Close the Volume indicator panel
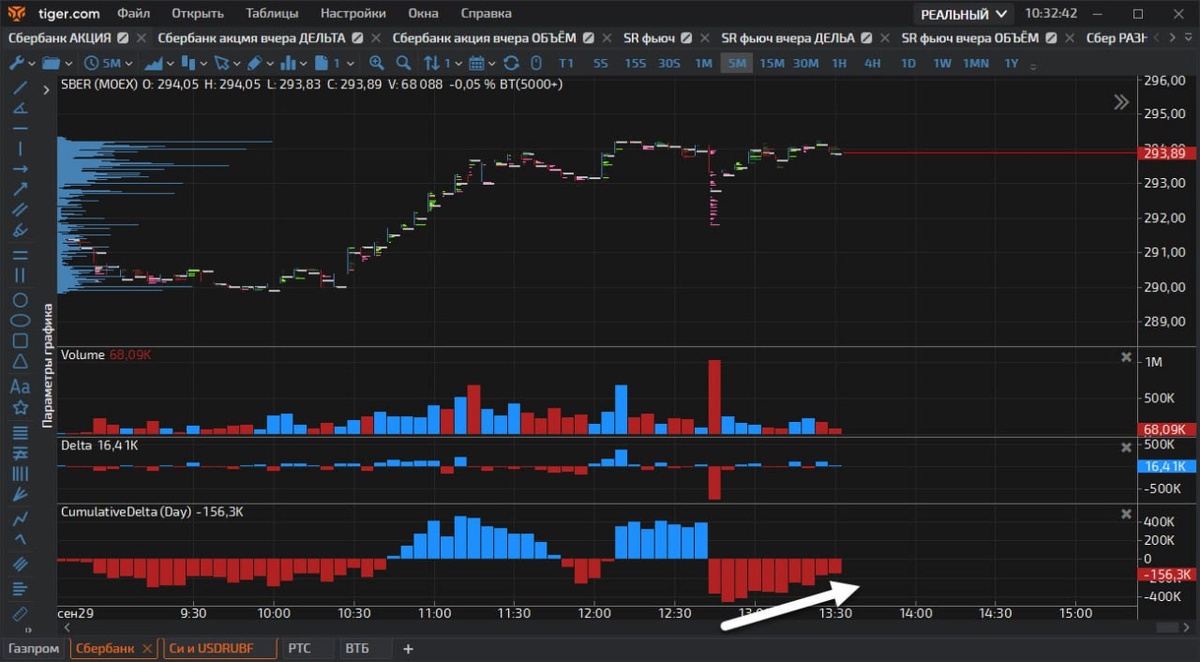The width and height of the screenshot is (1200, 662). tap(1126, 357)
